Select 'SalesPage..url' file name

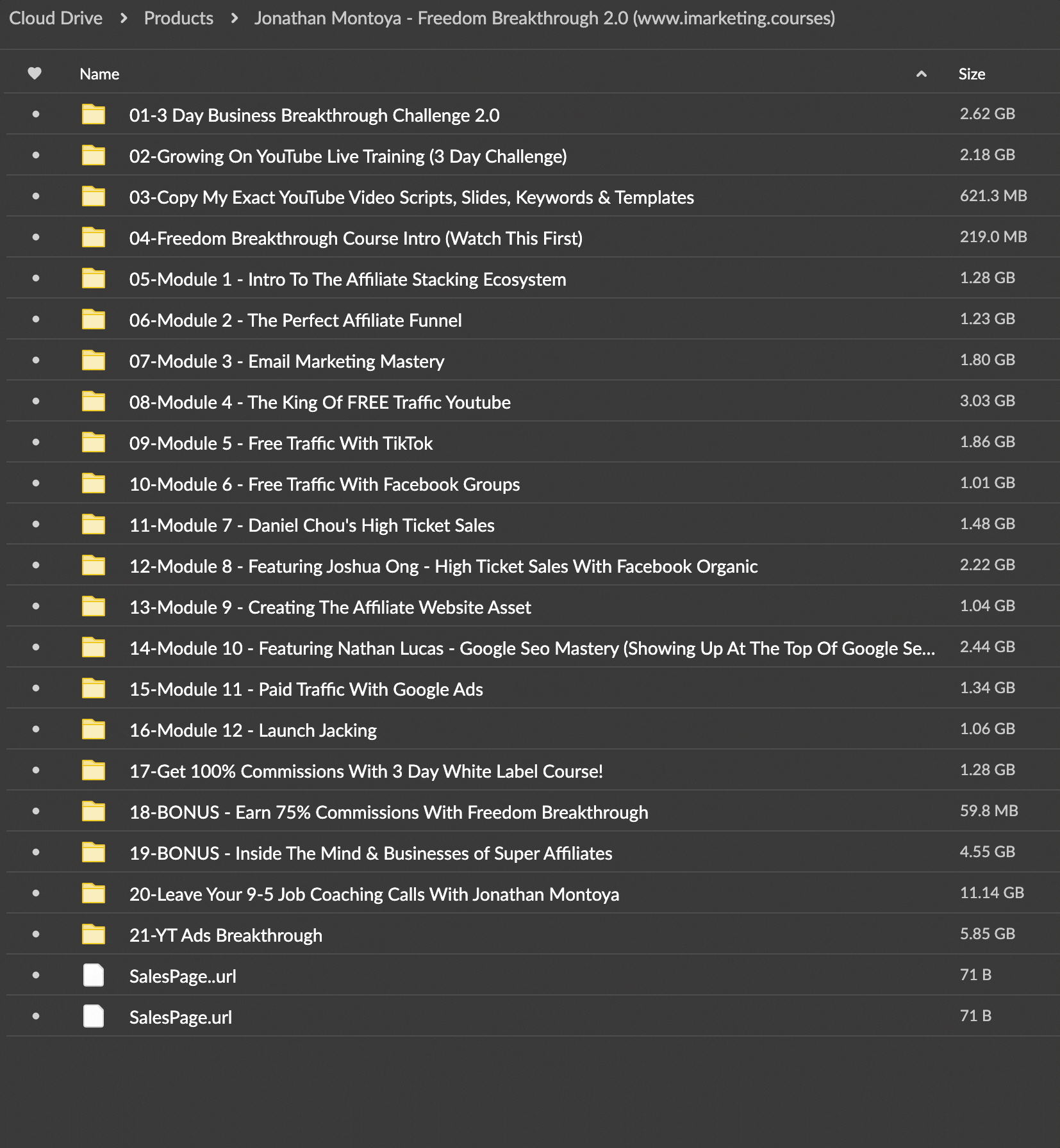coord(183,976)
